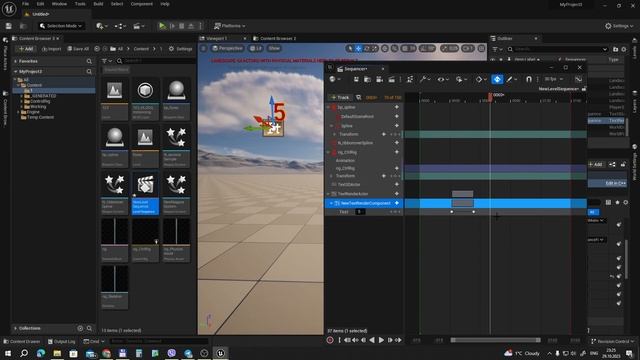This screenshot has height=360, width=640.
Task: Open the Selection Mode dropdown
Action: [61, 26]
